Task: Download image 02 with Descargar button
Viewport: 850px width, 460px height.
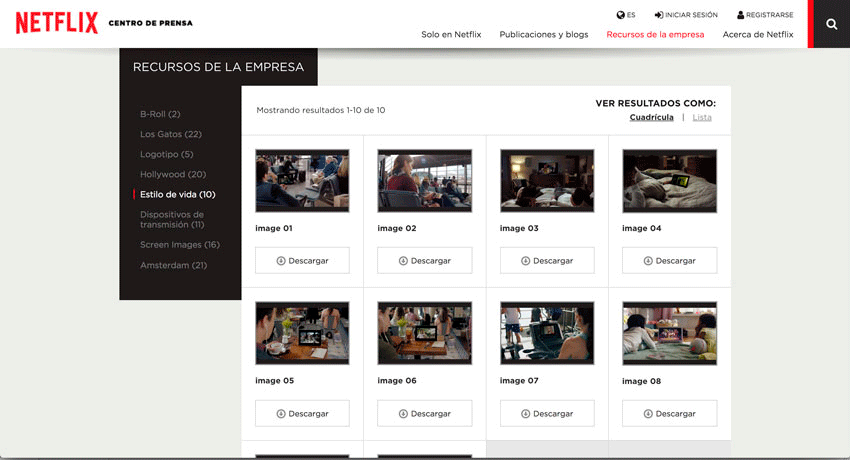Action: click(x=424, y=261)
